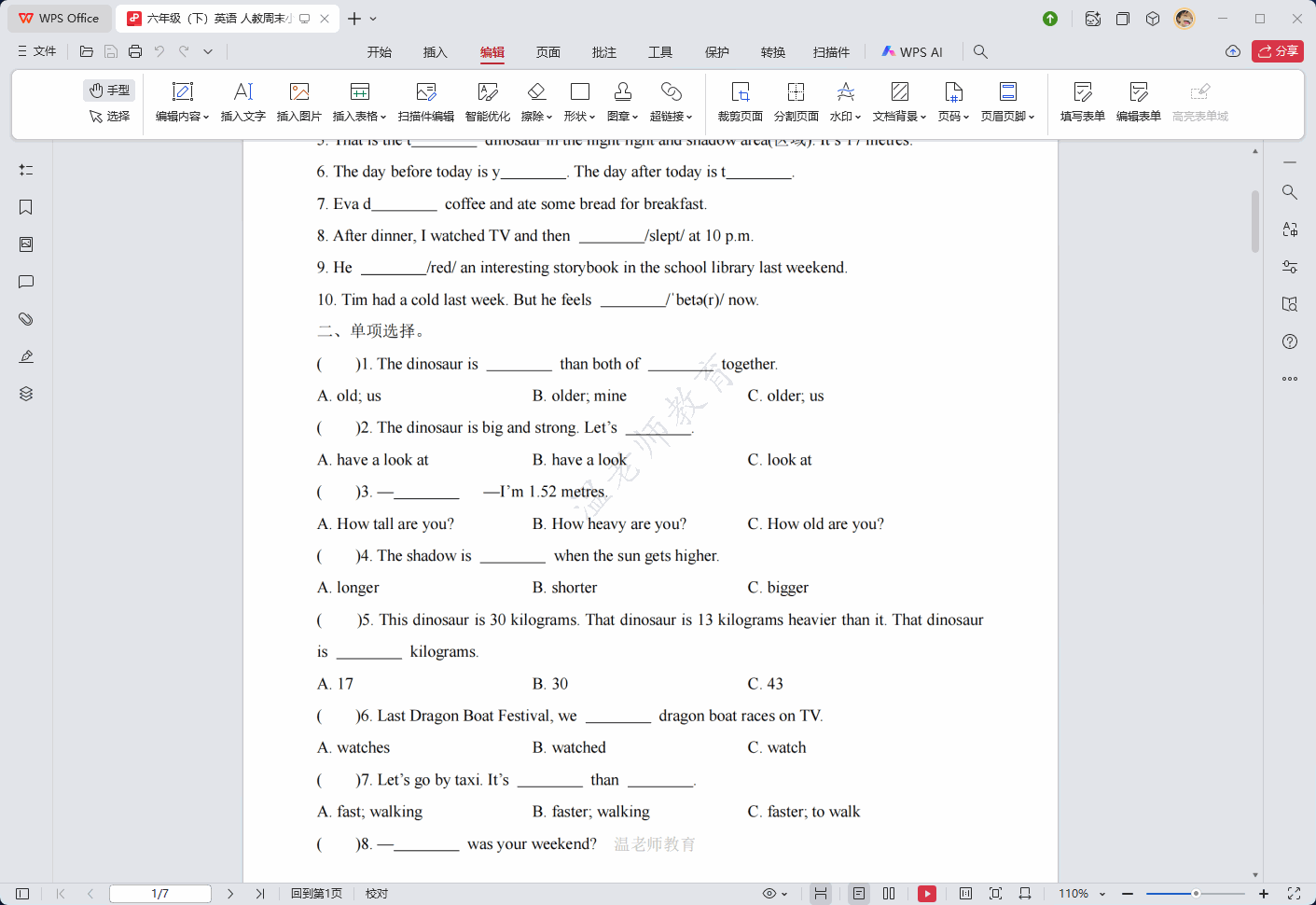Open the 页码 (Page Number) dropdown
1316x905 pixels.
click(x=952, y=101)
